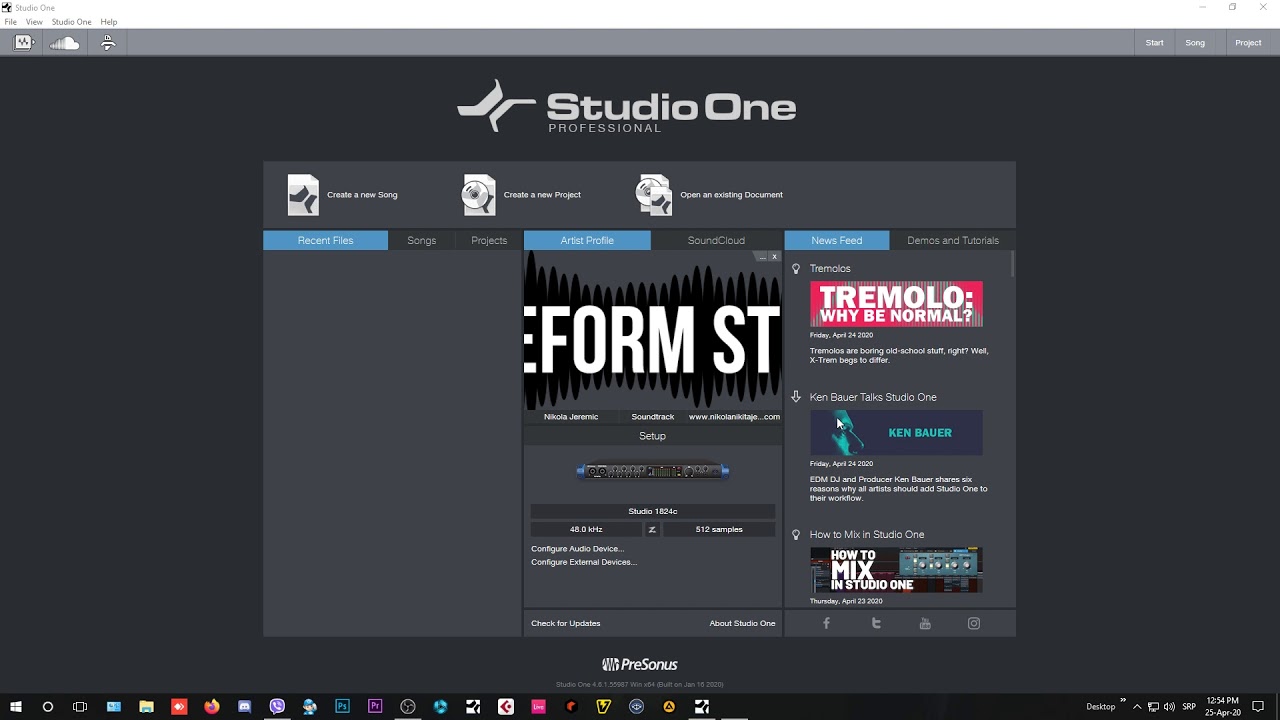Image resolution: width=1280 pixels, height=720 pixels.
Task: Click Configure Audio Device link
Action: coord(577,548)
